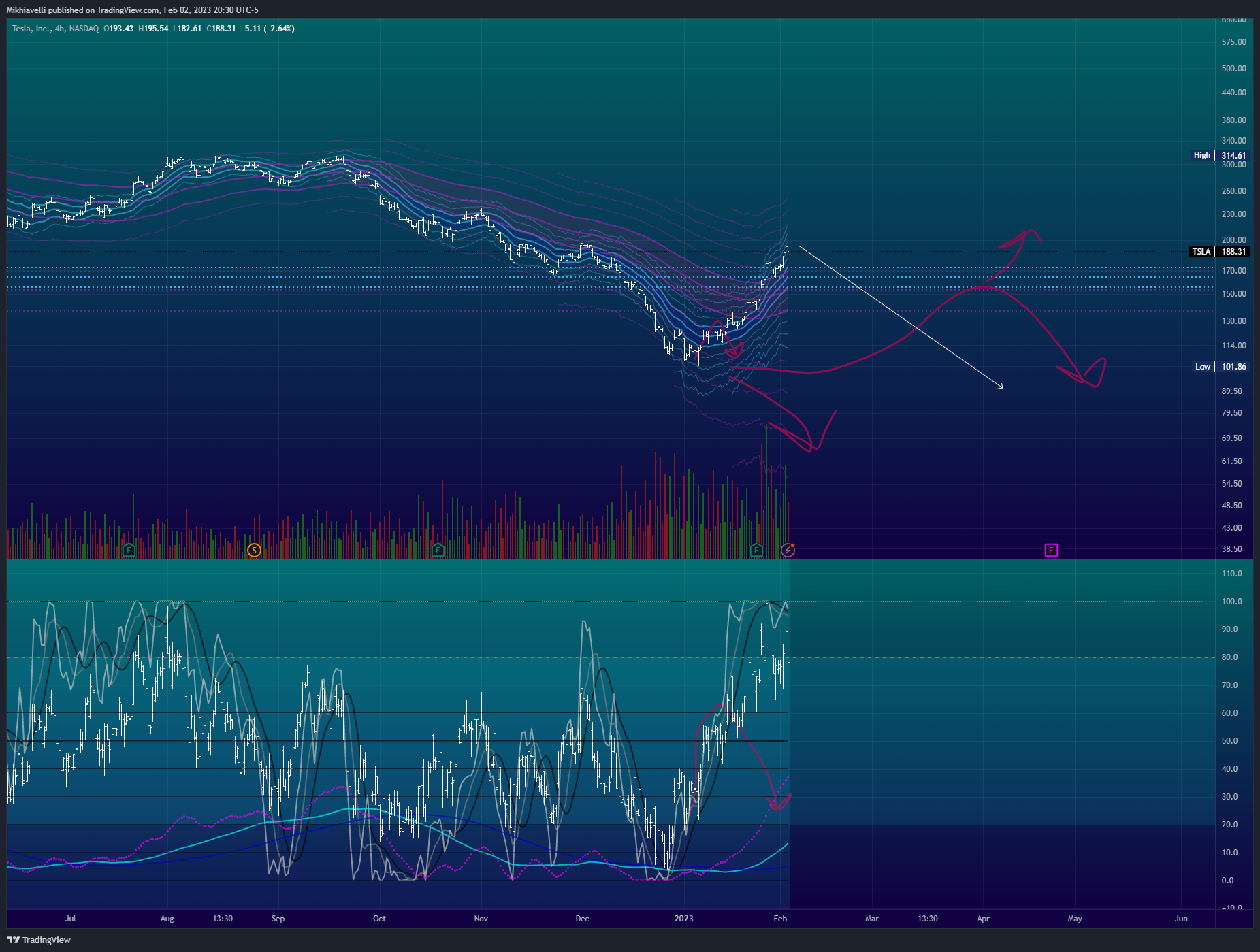Click the earnings E marker in mid October
This screenshot has height=952, width=1260.
tap(438, 550)
